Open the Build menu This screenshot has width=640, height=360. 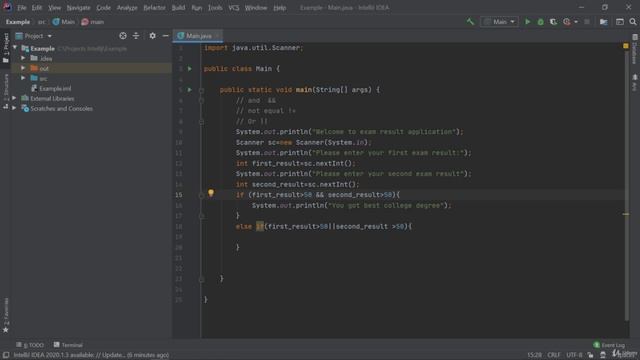(178, 7)
